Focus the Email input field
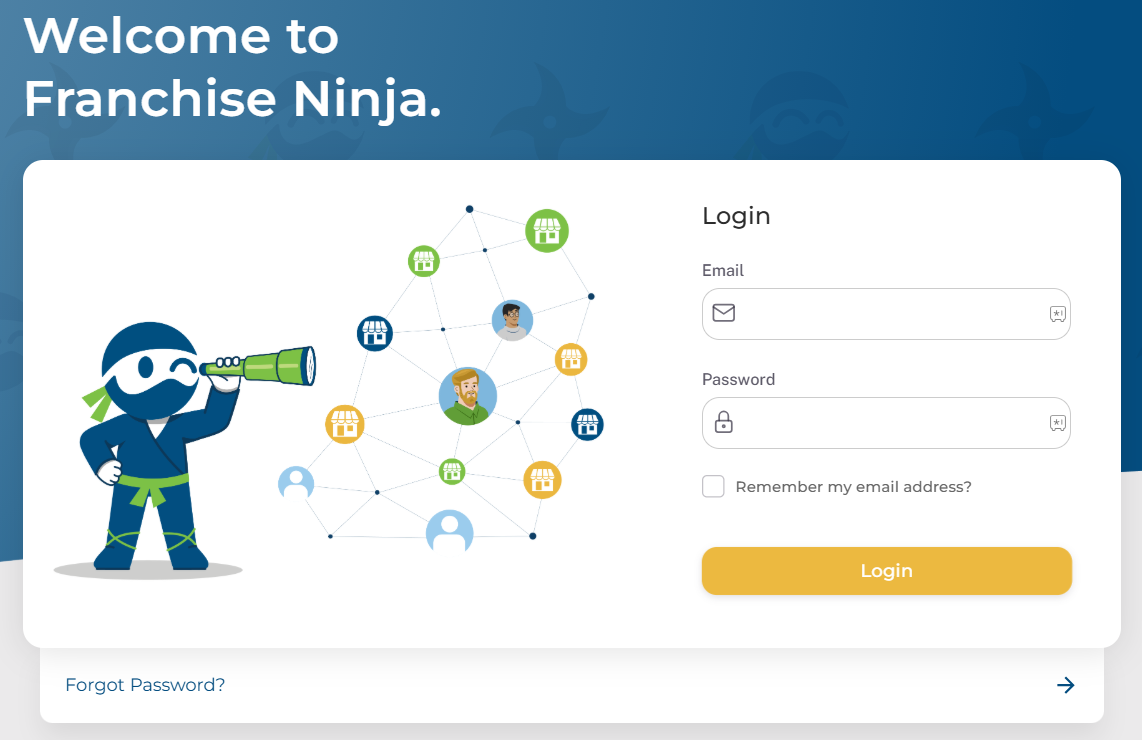Screen dimensions: 1142x740 pos(890,314)
